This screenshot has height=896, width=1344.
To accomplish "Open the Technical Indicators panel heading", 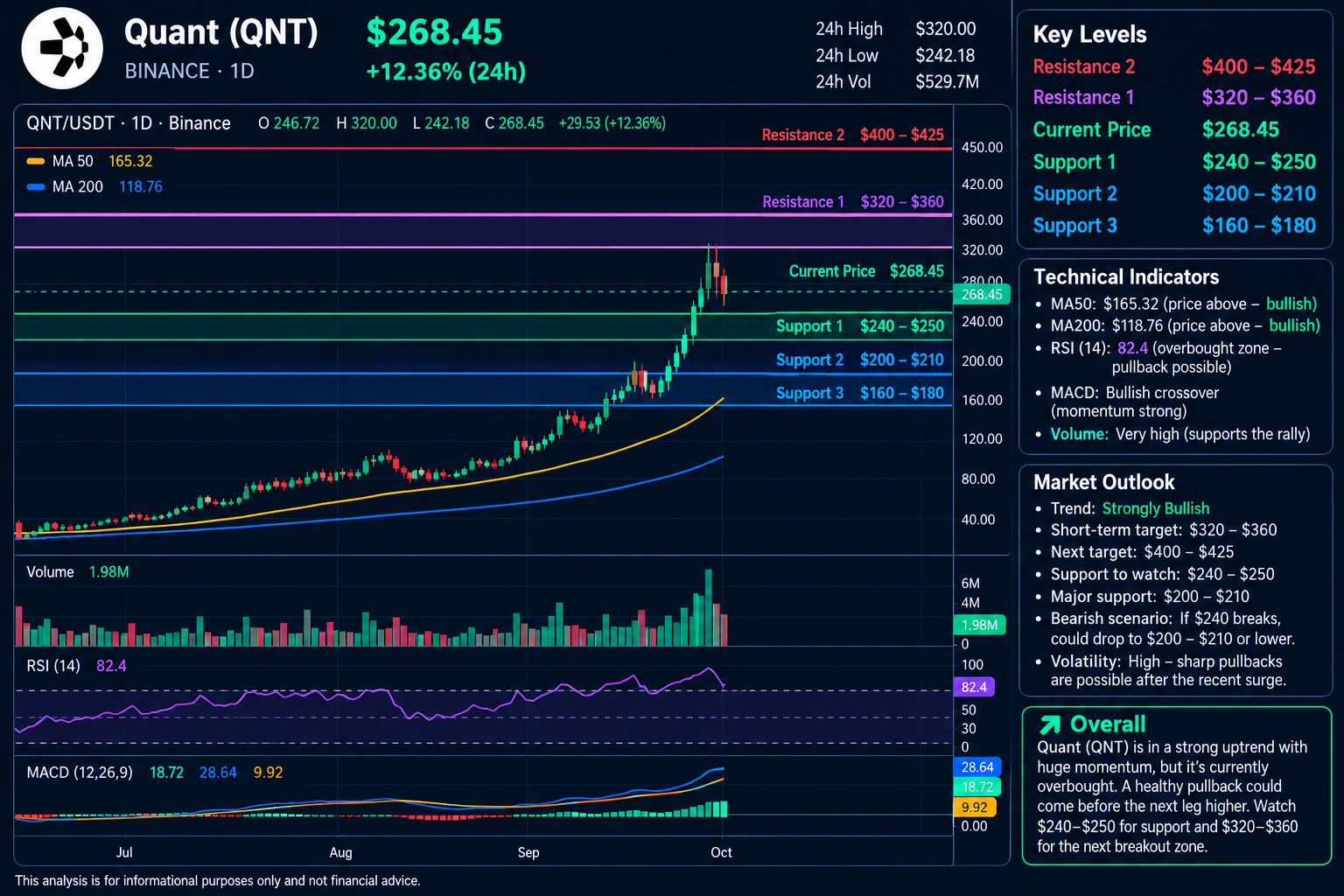I will pyautogui.click(x=1126, y=277).
